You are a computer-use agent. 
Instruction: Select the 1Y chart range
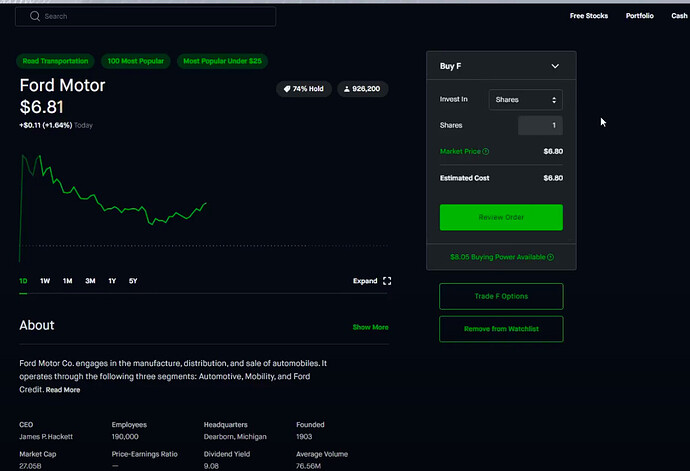[x=112, y=281]
